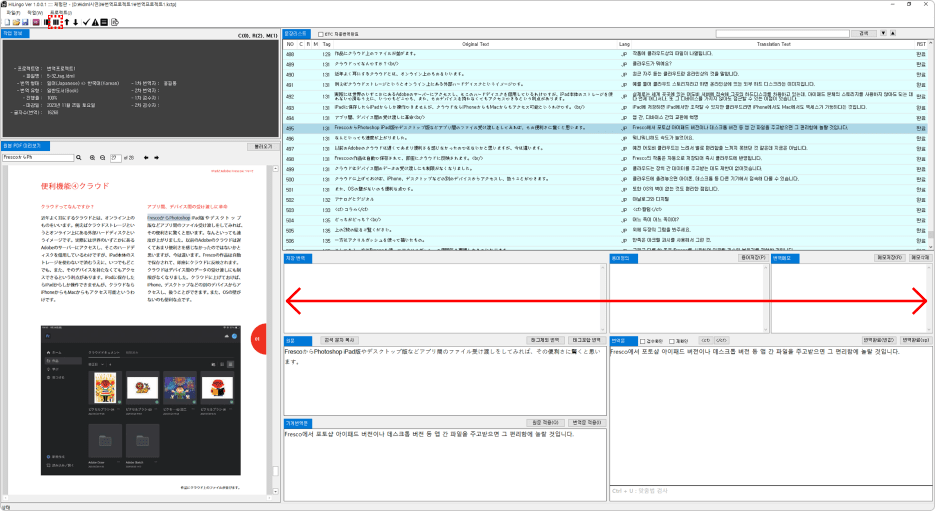This screenshot has height=511, width=935.
Task: Click the warning triangle toolbar icon
Action: 95,22
